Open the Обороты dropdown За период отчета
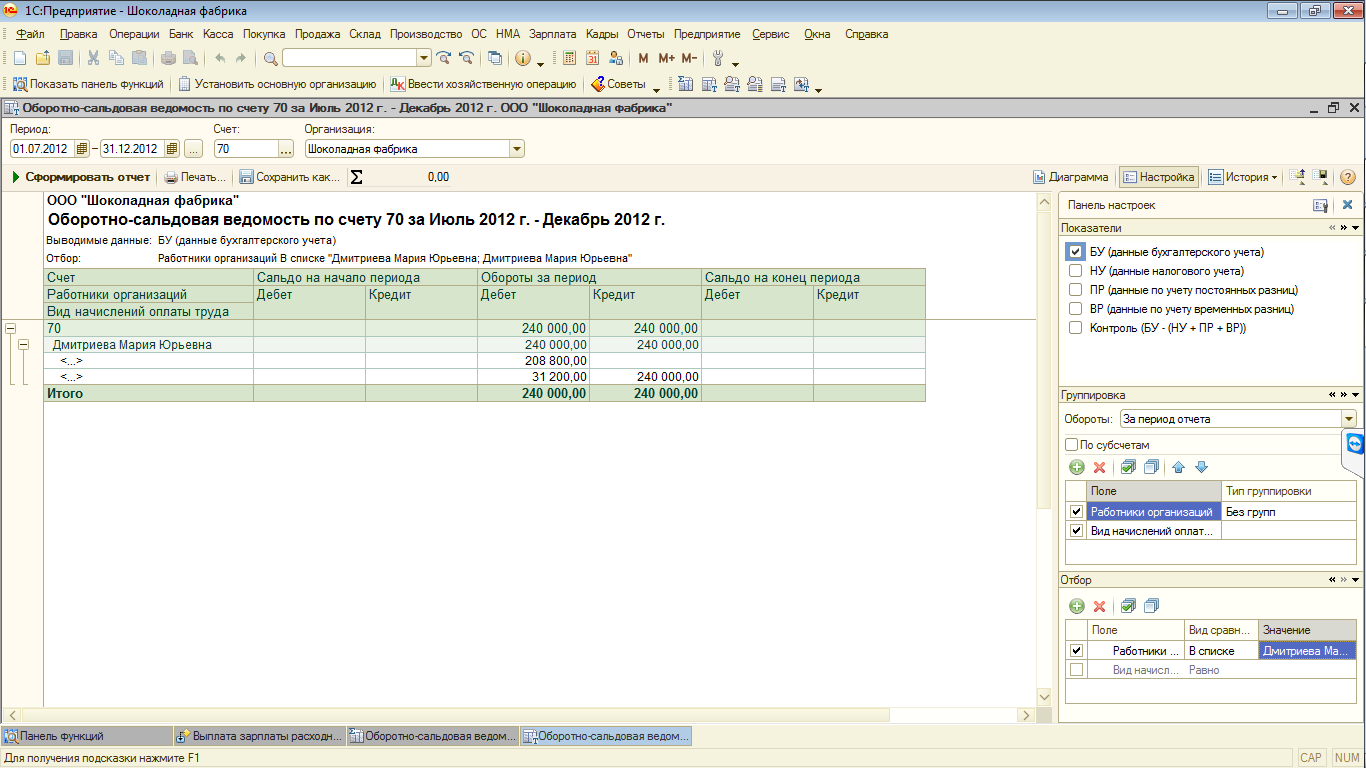The height and width of the screenshot is (768, 1366). [1349, 419]
